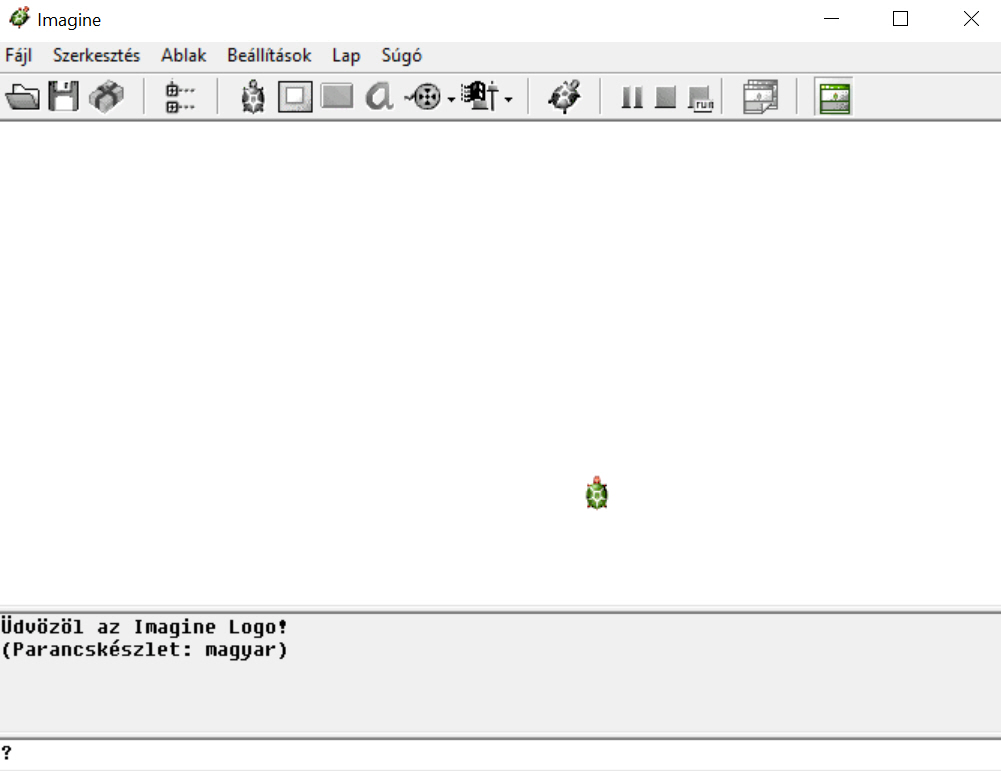Click the "(Parancskészlet: magyar)" text line
Image resolution: width=1001 pixels, height=771 pixels.
click(144, 650)
